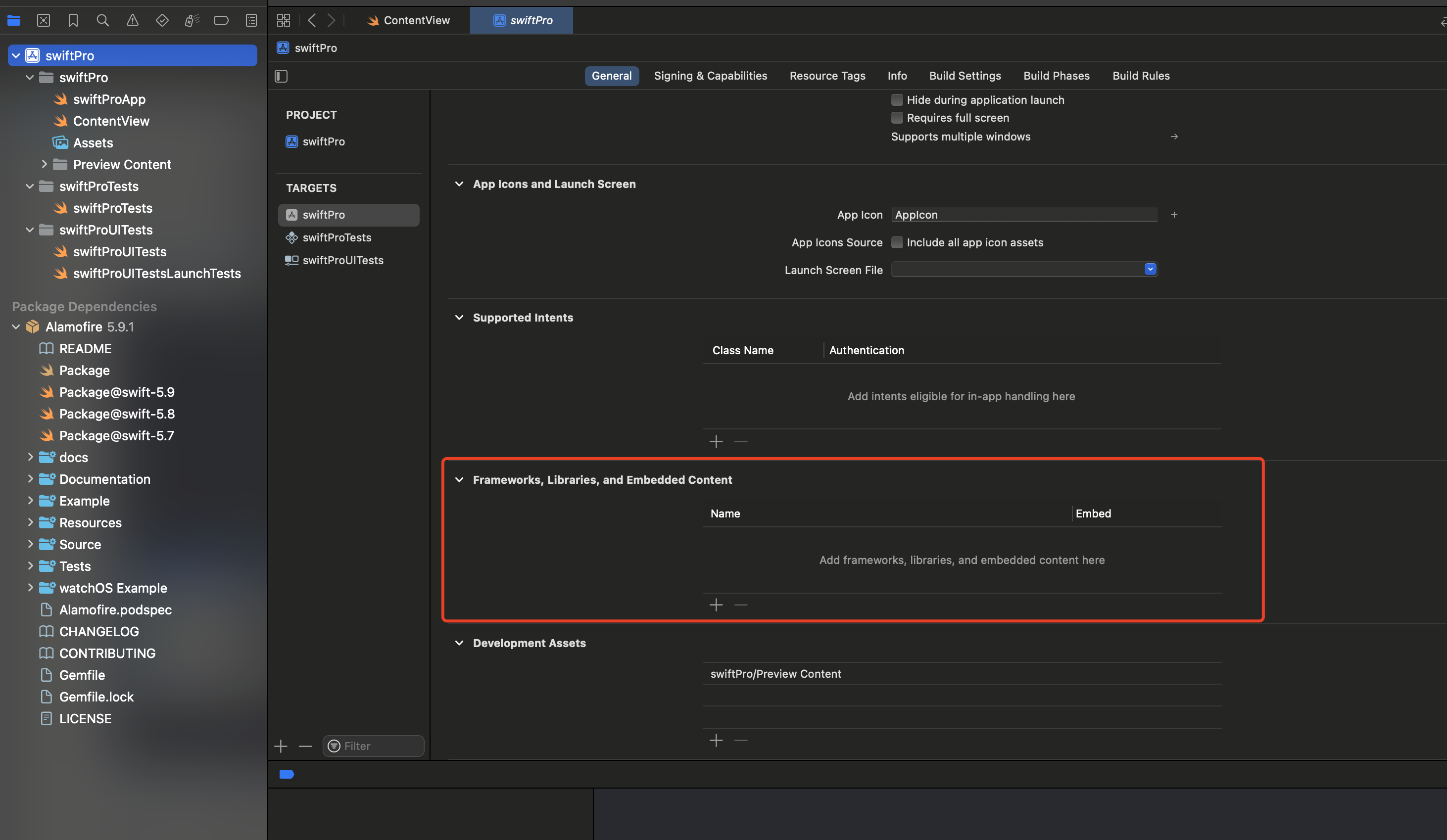
Task: Click the targets Filter field
Action: click(380, 746)
